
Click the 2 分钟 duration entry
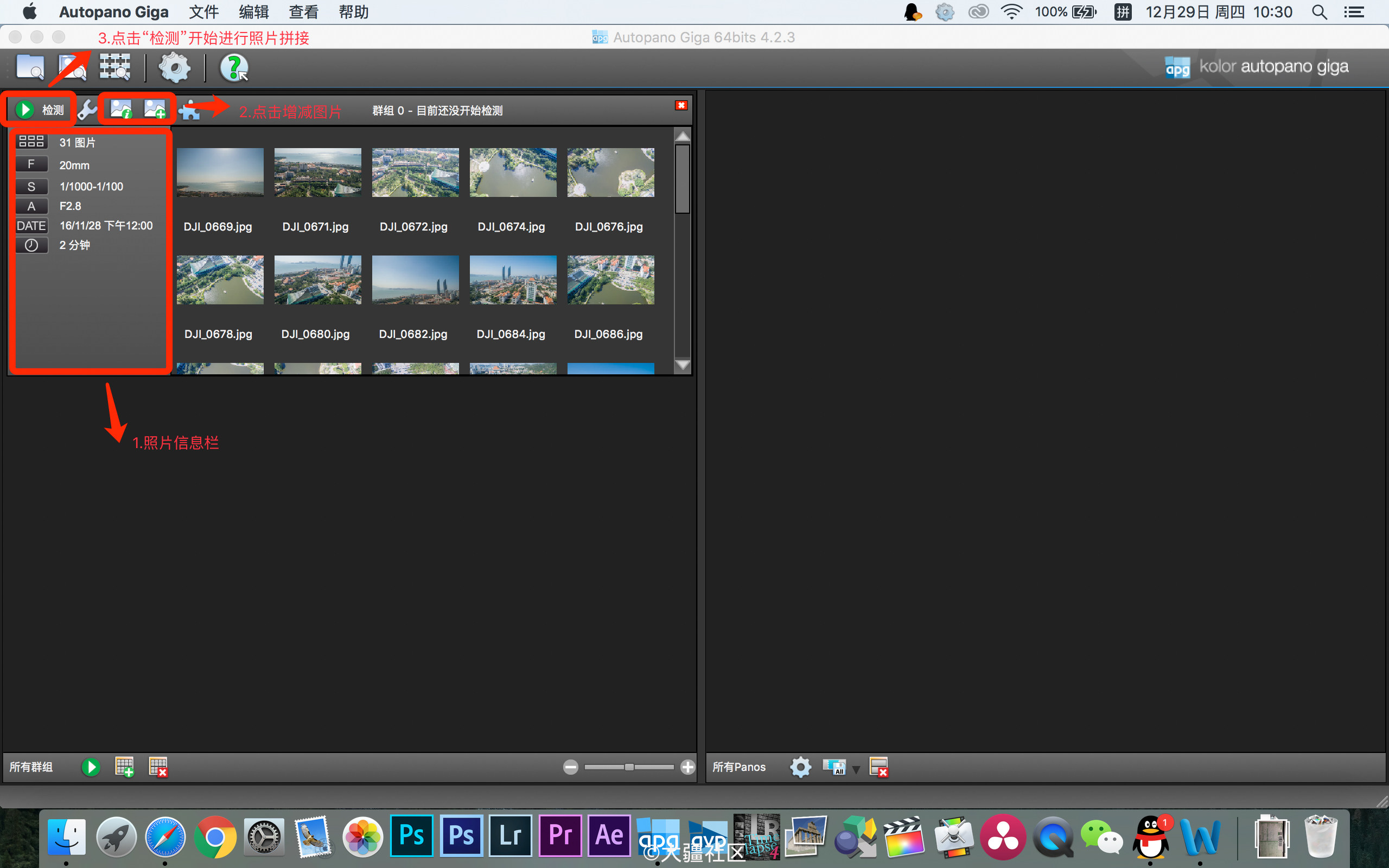[75, 245]
